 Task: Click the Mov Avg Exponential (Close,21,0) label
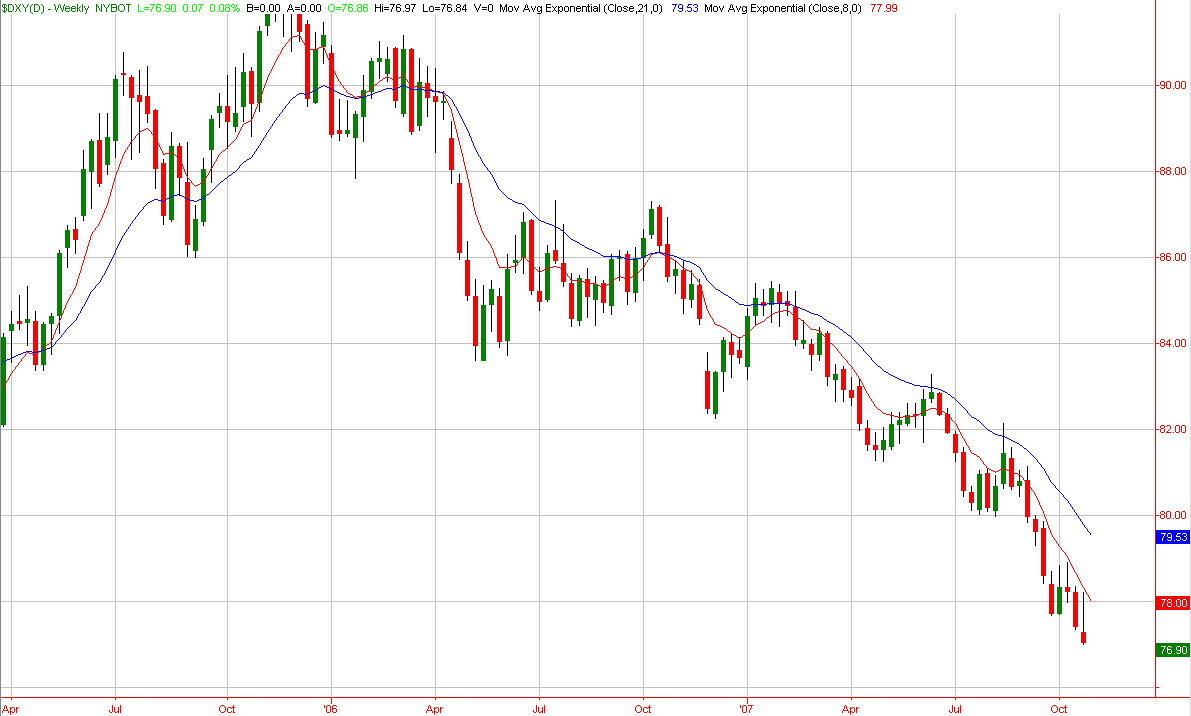tap(580, 8)
